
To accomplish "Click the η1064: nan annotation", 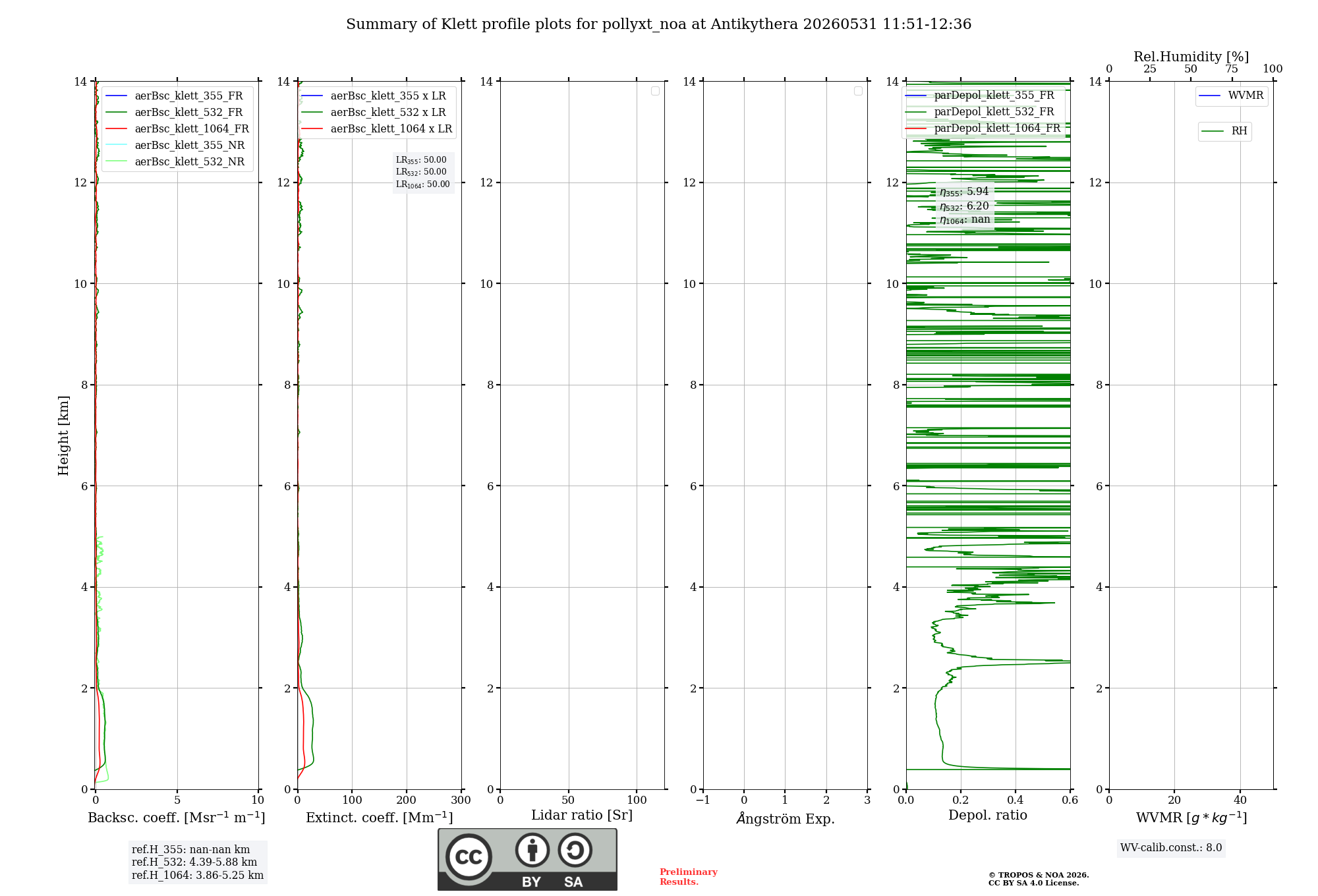I will coord(965,220).
